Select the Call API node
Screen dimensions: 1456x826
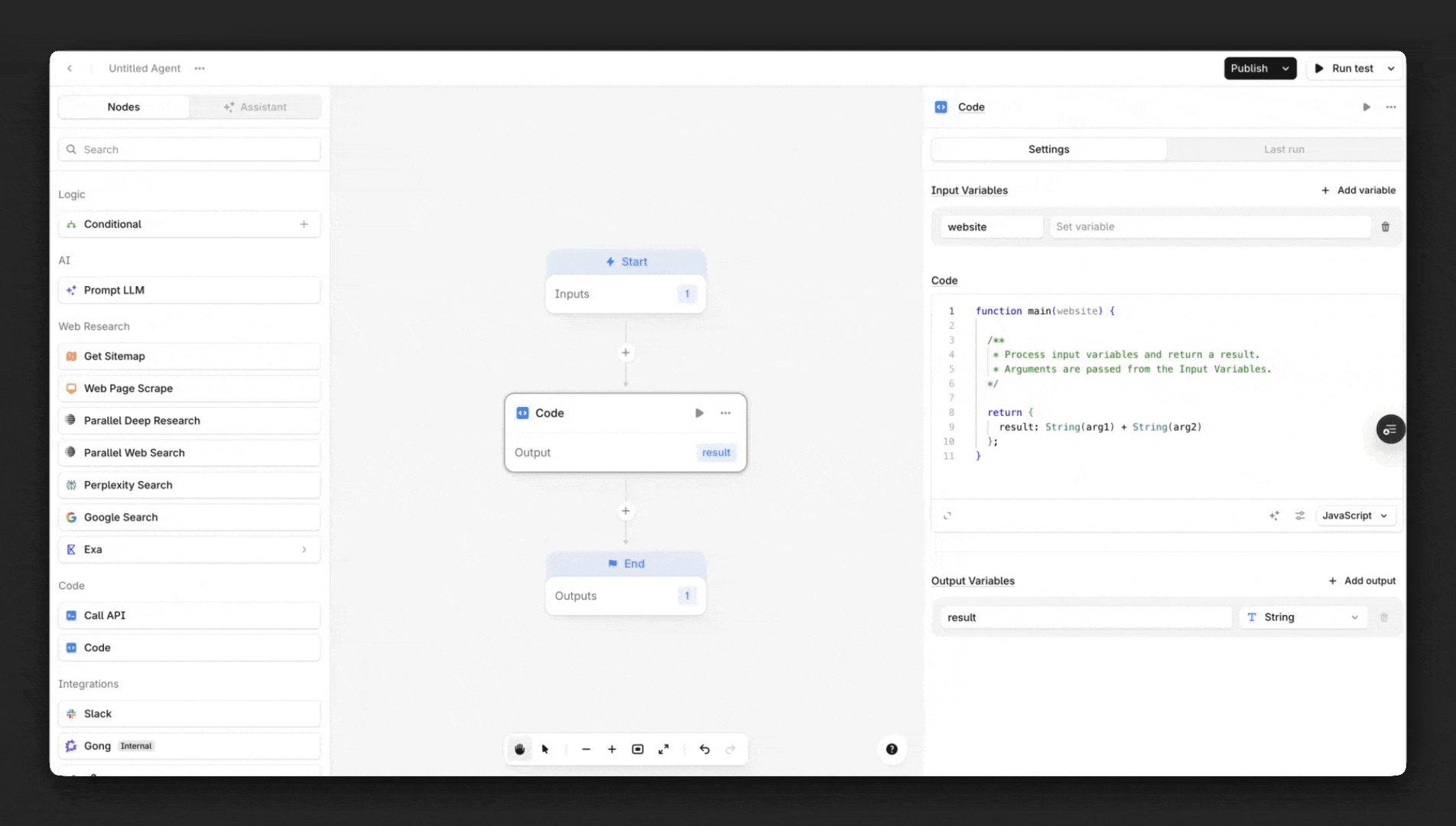190,616
